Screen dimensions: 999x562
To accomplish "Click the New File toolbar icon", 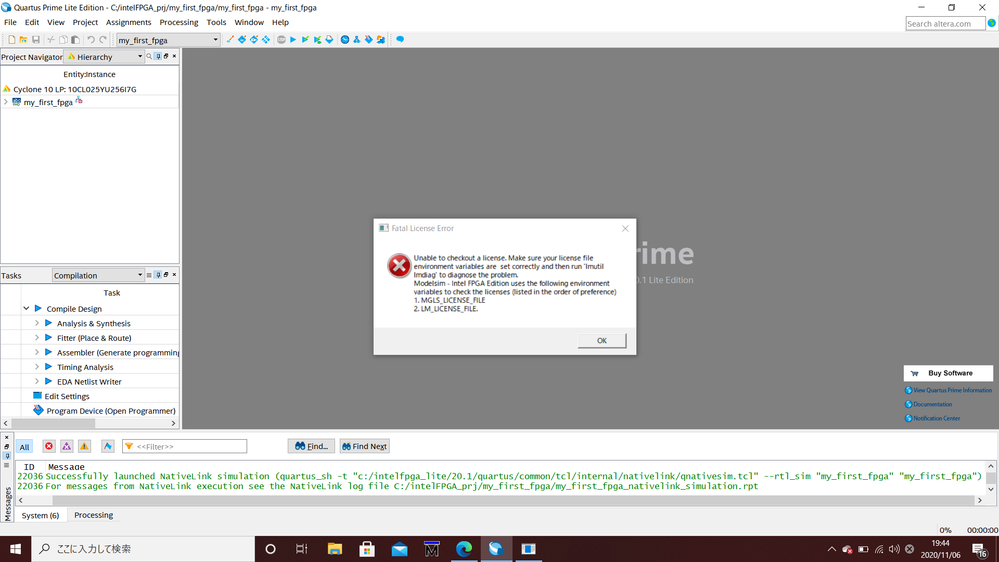I will tap(11, 40).
